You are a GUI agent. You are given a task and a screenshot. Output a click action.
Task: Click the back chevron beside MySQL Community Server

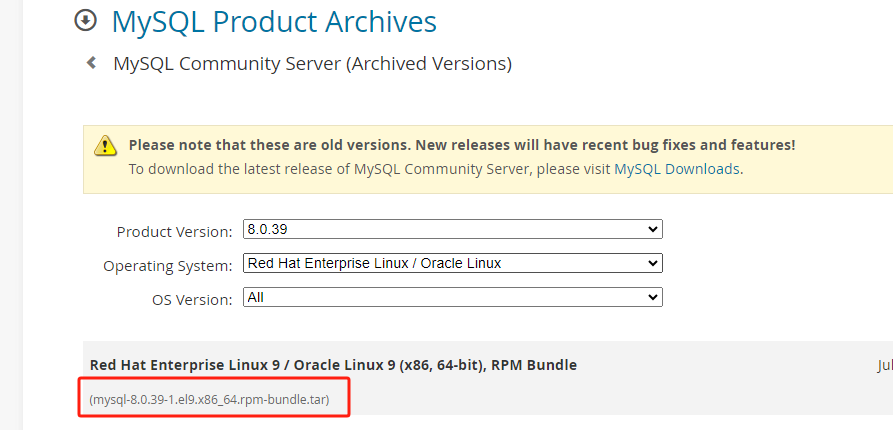91,63
